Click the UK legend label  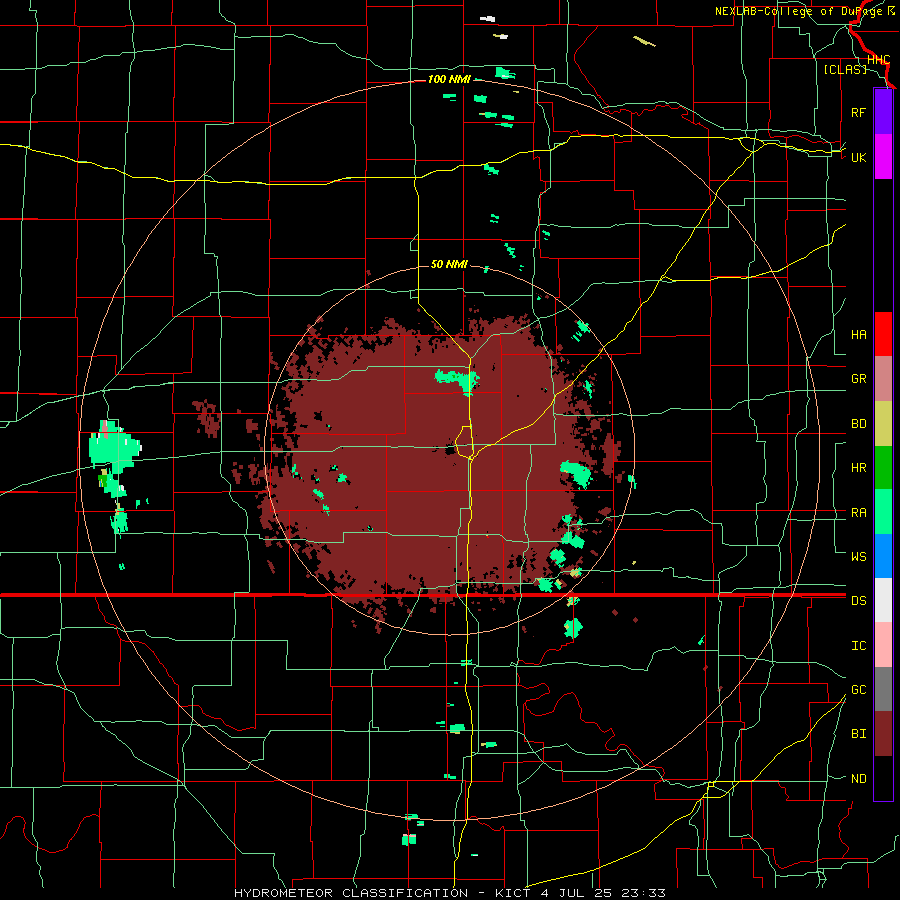(x=858, y=157)
